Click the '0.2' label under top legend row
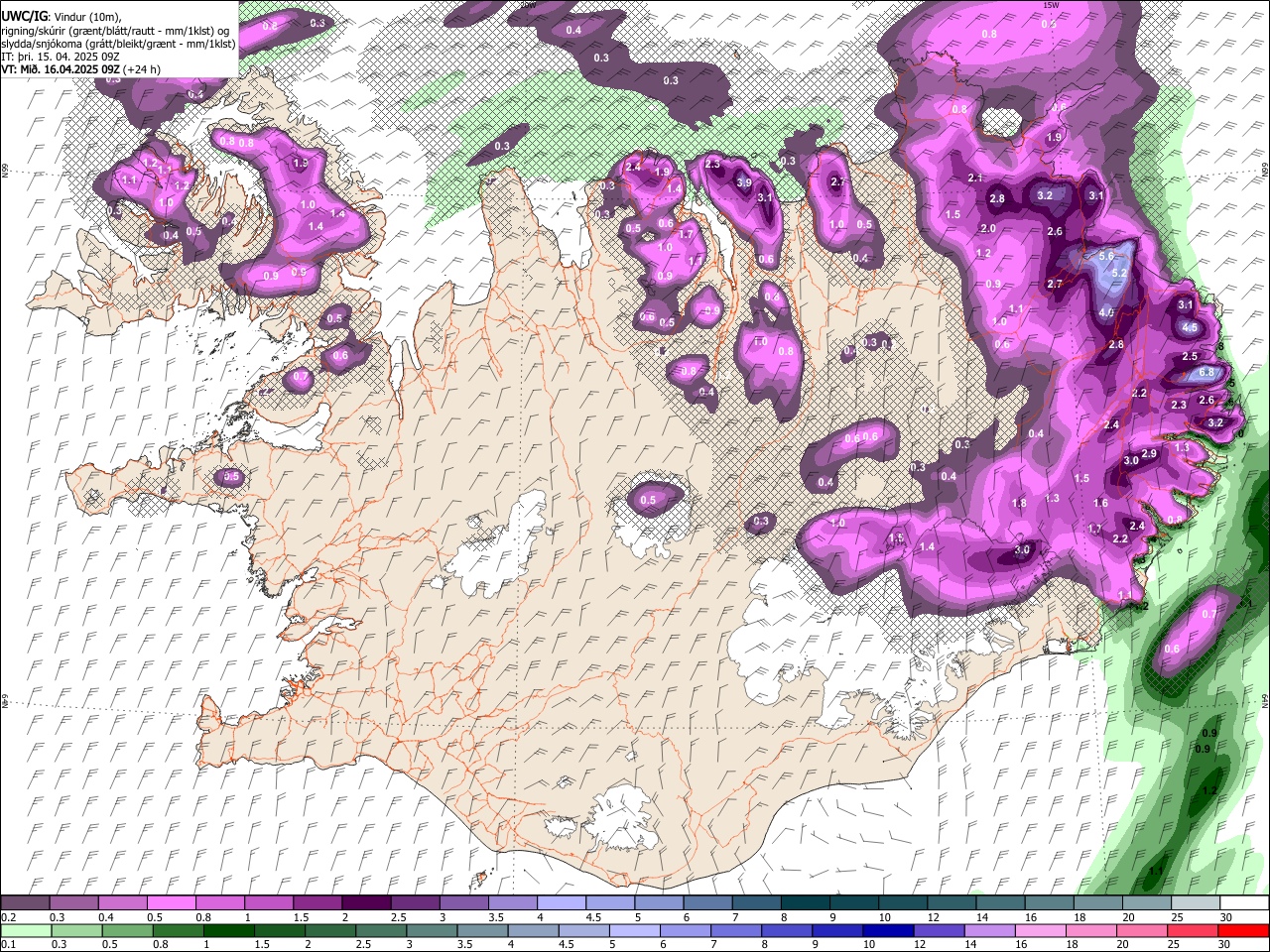This screenshot has width=1270, height=952. (x=9, y=917)
